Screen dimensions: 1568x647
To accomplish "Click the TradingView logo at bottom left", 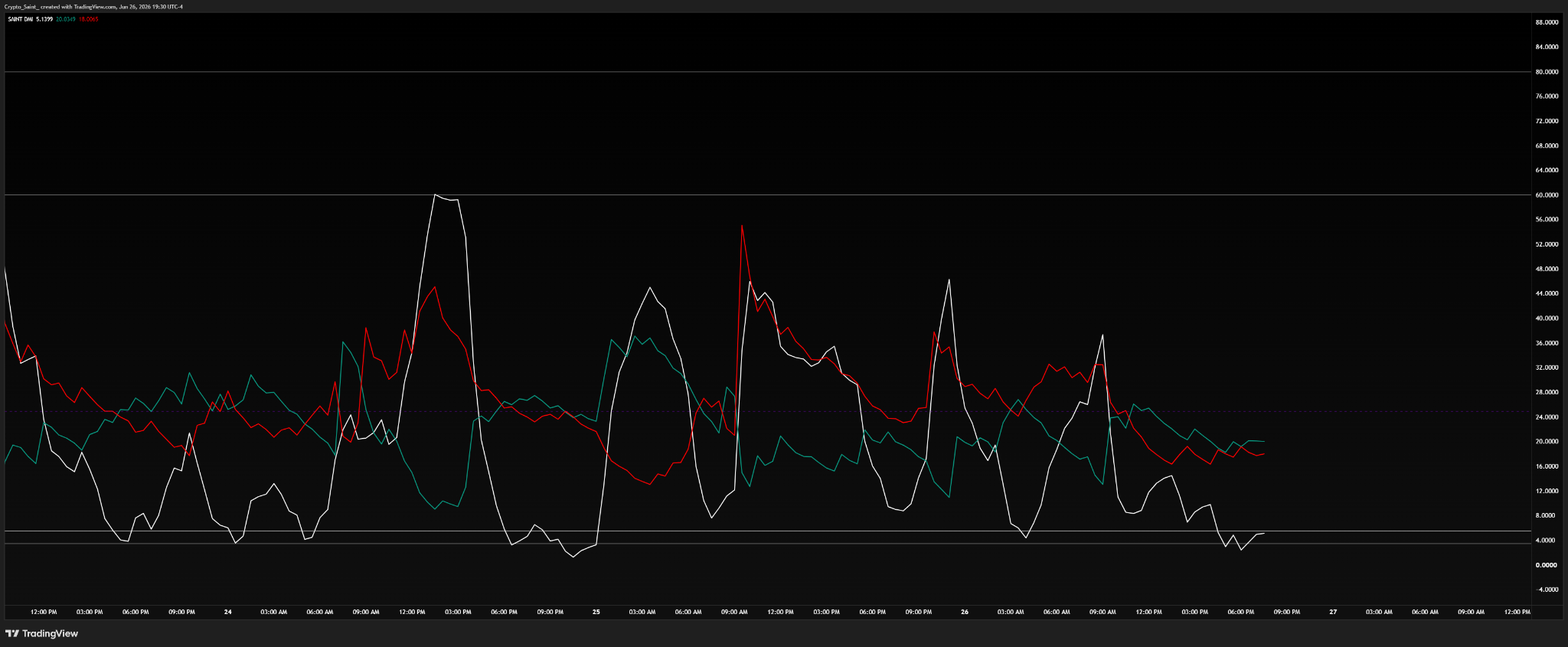I will click(x=42, y=633).
